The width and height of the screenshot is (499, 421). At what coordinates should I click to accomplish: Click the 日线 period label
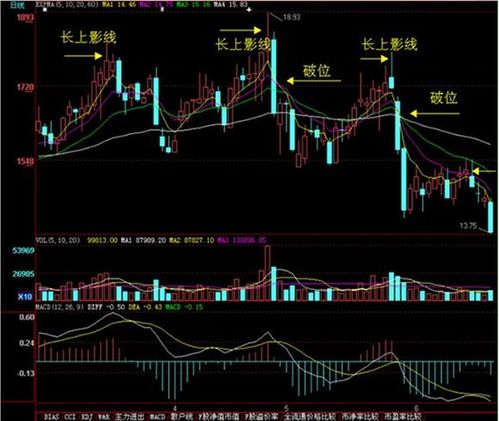point(14,5)
